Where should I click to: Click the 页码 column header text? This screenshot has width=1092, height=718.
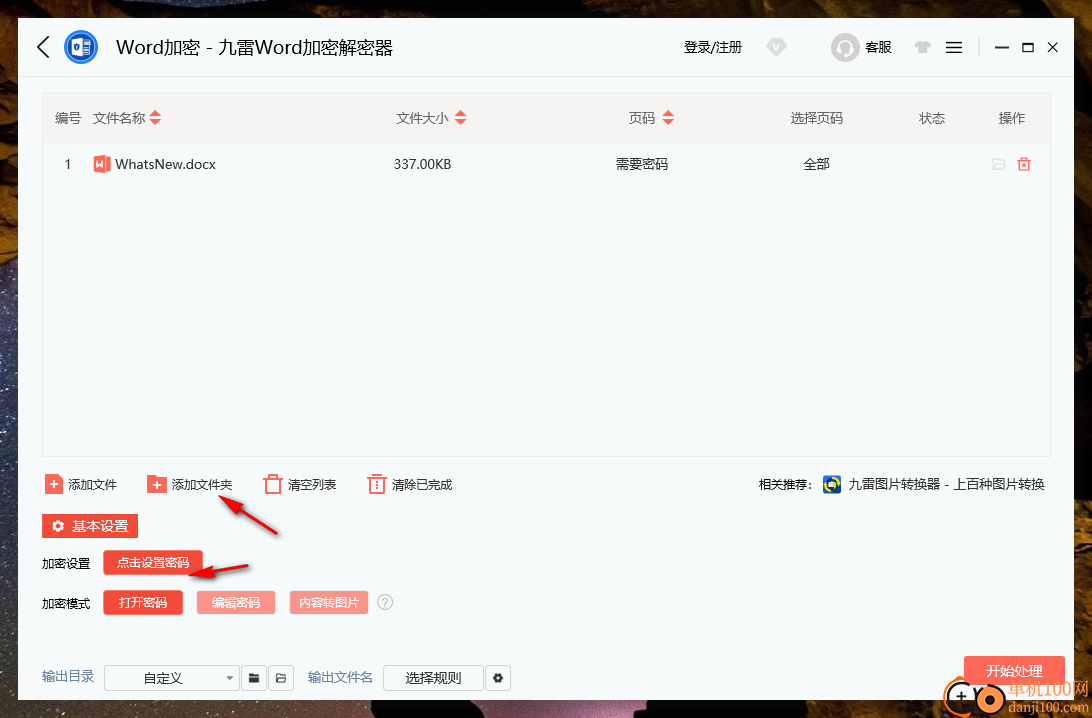(641, 118)
